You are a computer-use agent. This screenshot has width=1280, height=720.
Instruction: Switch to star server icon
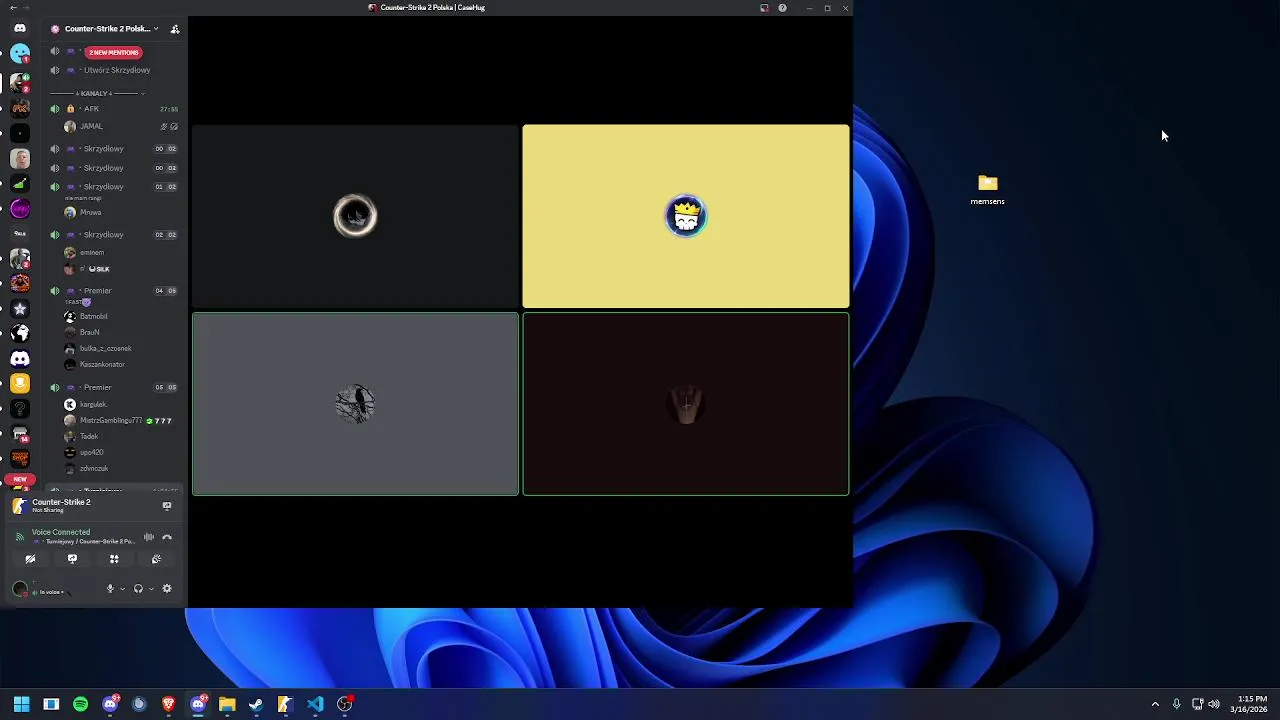19,309
